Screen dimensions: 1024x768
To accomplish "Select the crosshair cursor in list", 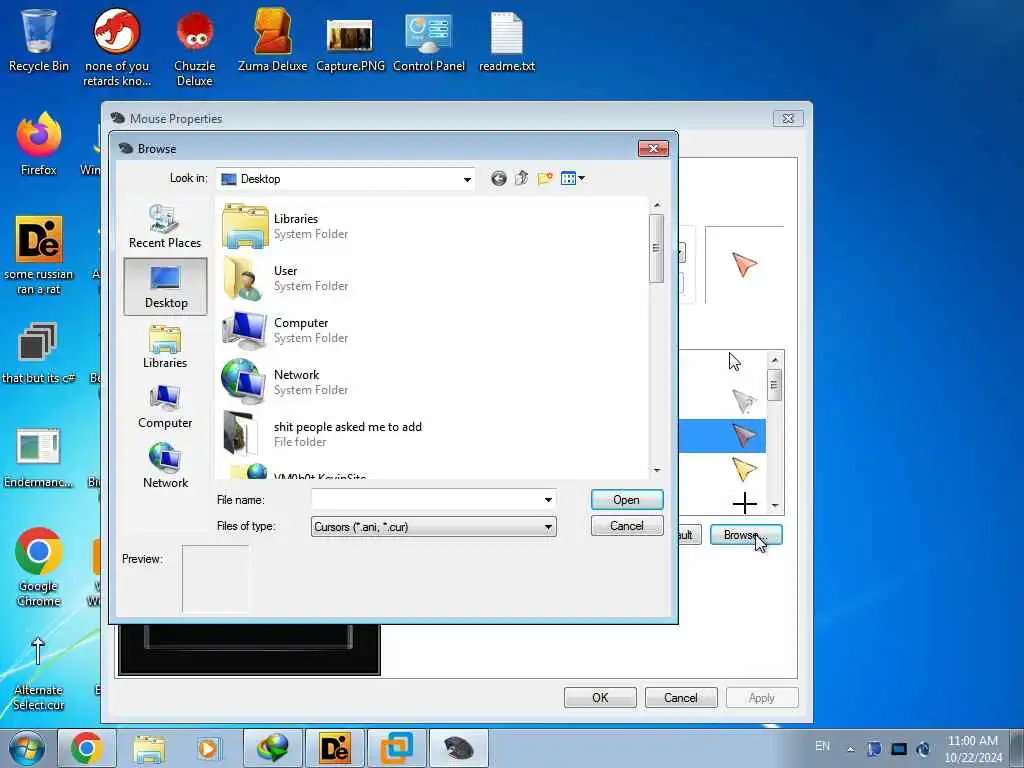I will pyautogui.click(x=744, y=504).
